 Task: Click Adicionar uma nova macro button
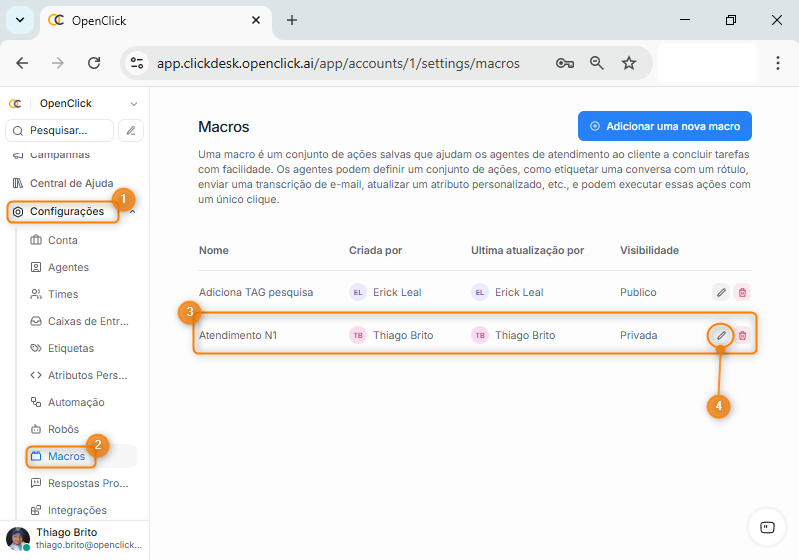(x=664, y=126)
